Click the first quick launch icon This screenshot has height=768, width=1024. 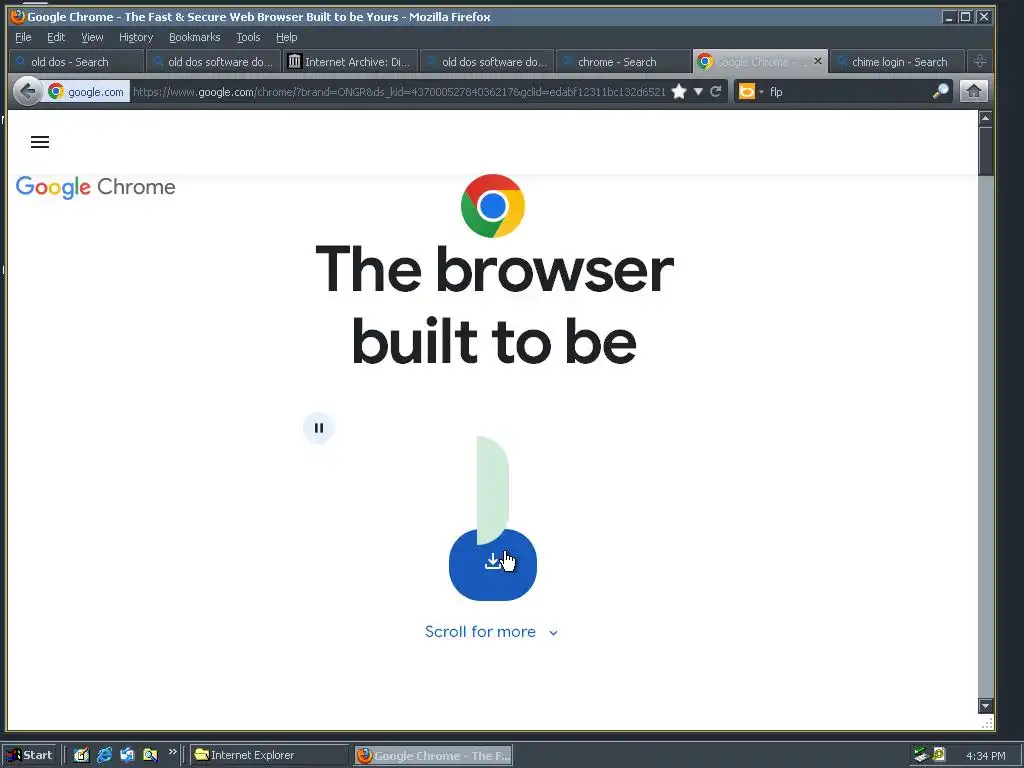81,755
